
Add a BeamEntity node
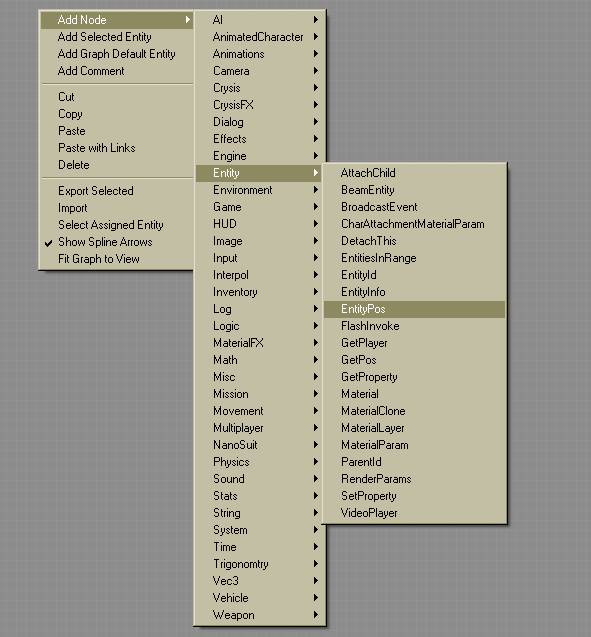414,190
